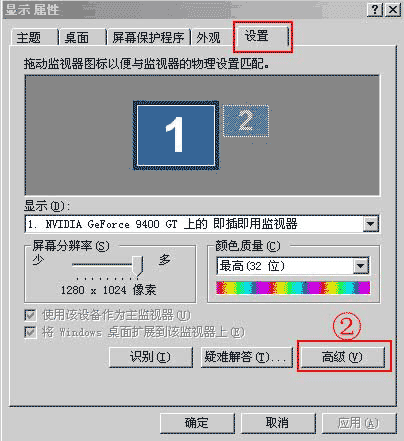Click the 高级(V) advanced button
This screenshot has width=404, height=441.
[x=343, y=357]
